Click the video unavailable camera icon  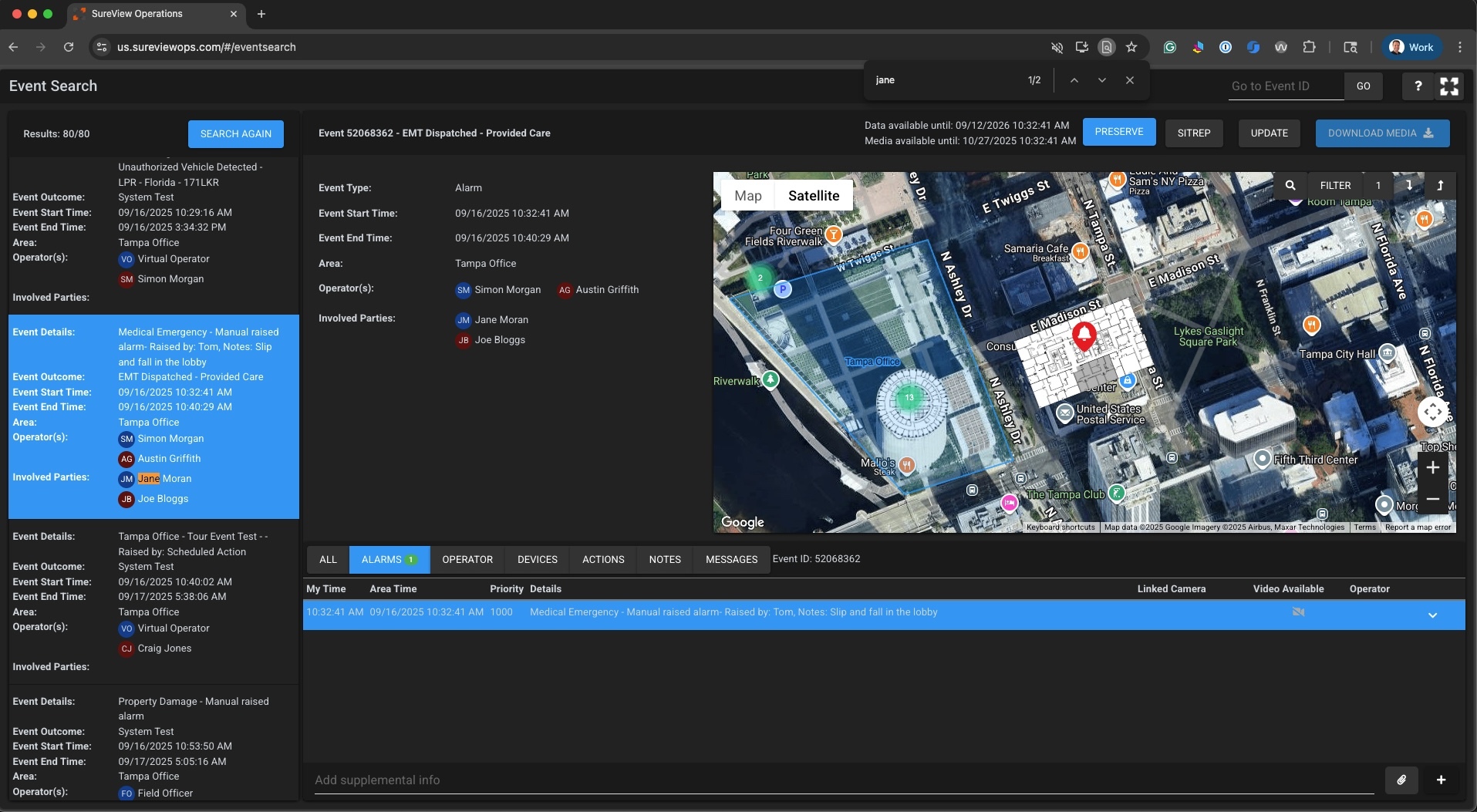(x=1298, y=612)
